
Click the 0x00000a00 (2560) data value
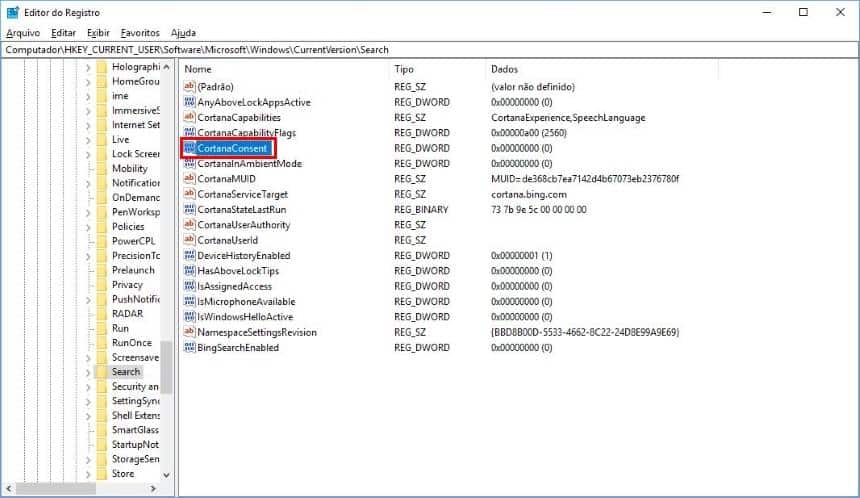tap(529, 133)
